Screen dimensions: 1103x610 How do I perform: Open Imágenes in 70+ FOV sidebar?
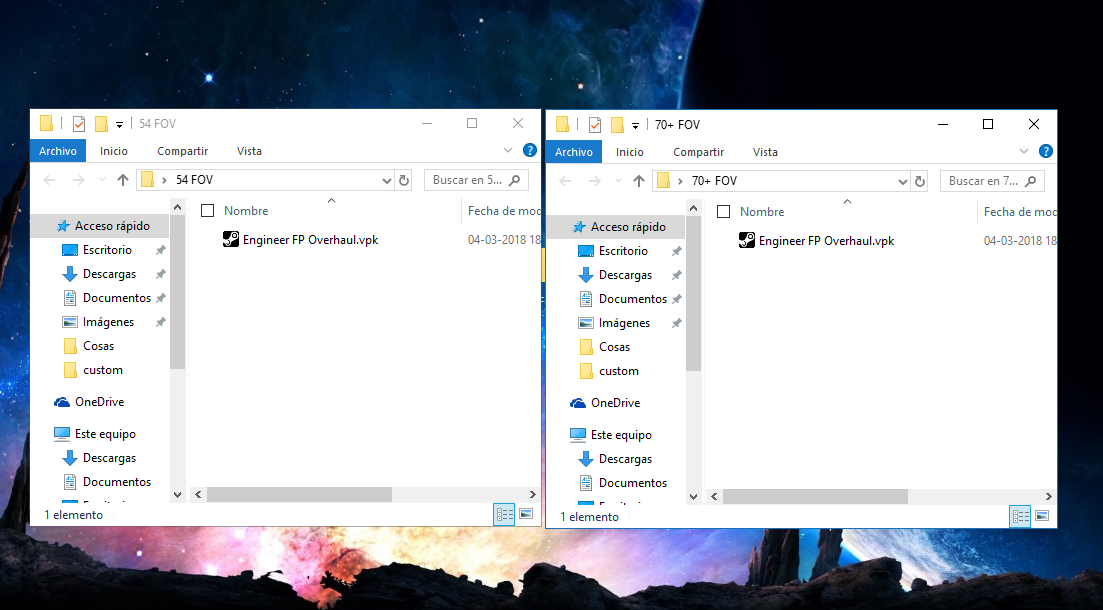pyautogui.click(x=625, y=322)
